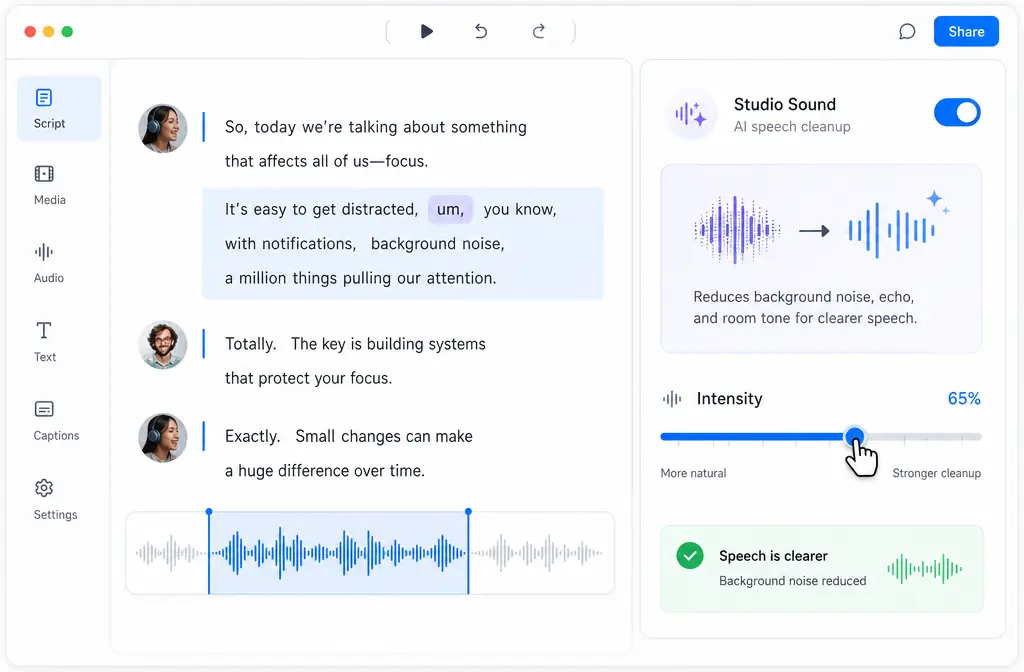
Task: Click the "Speech is clearer" status text
Action: (x=773, y=556)
